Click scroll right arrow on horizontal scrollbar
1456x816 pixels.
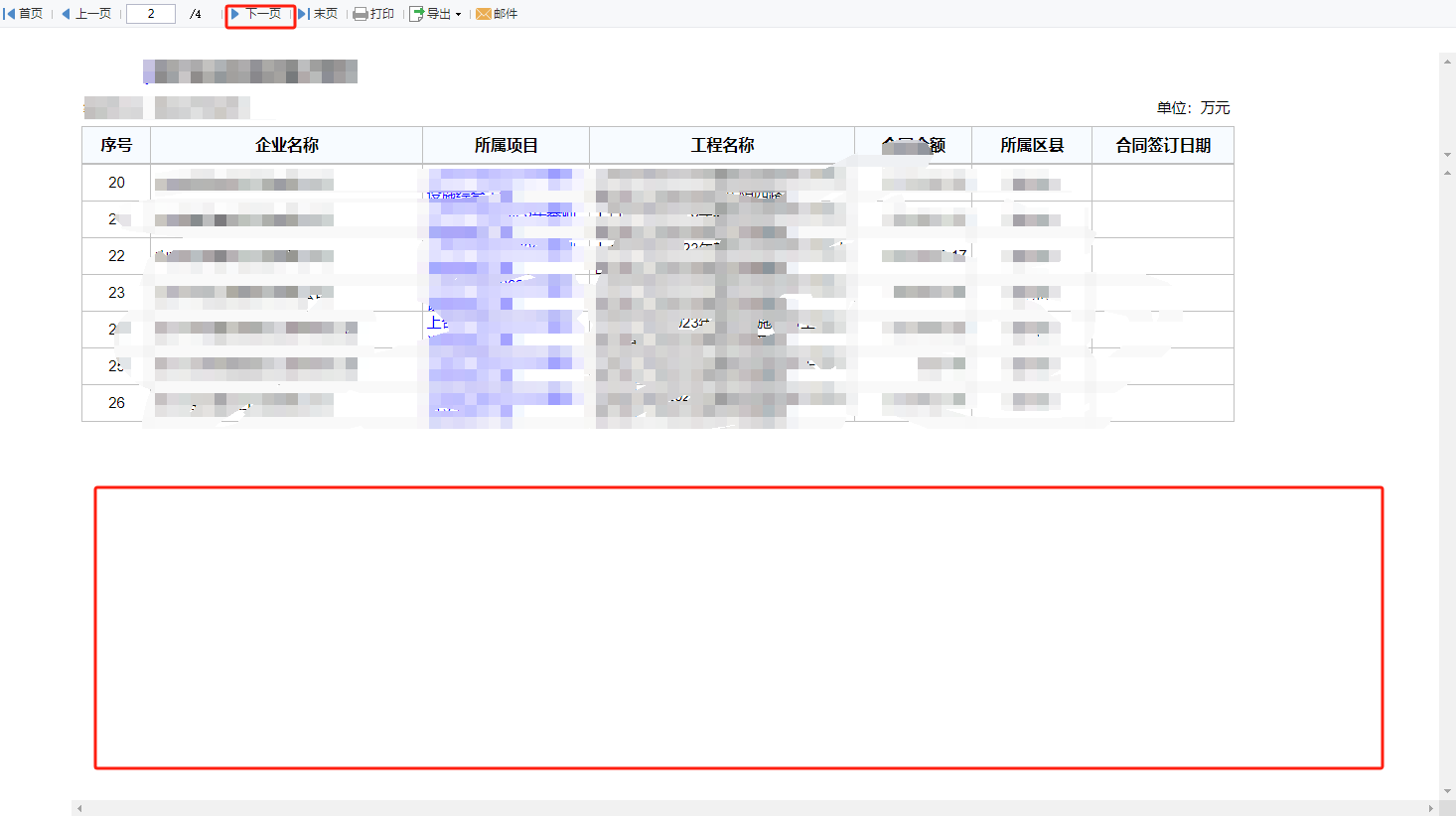[x=1430, y=808]
